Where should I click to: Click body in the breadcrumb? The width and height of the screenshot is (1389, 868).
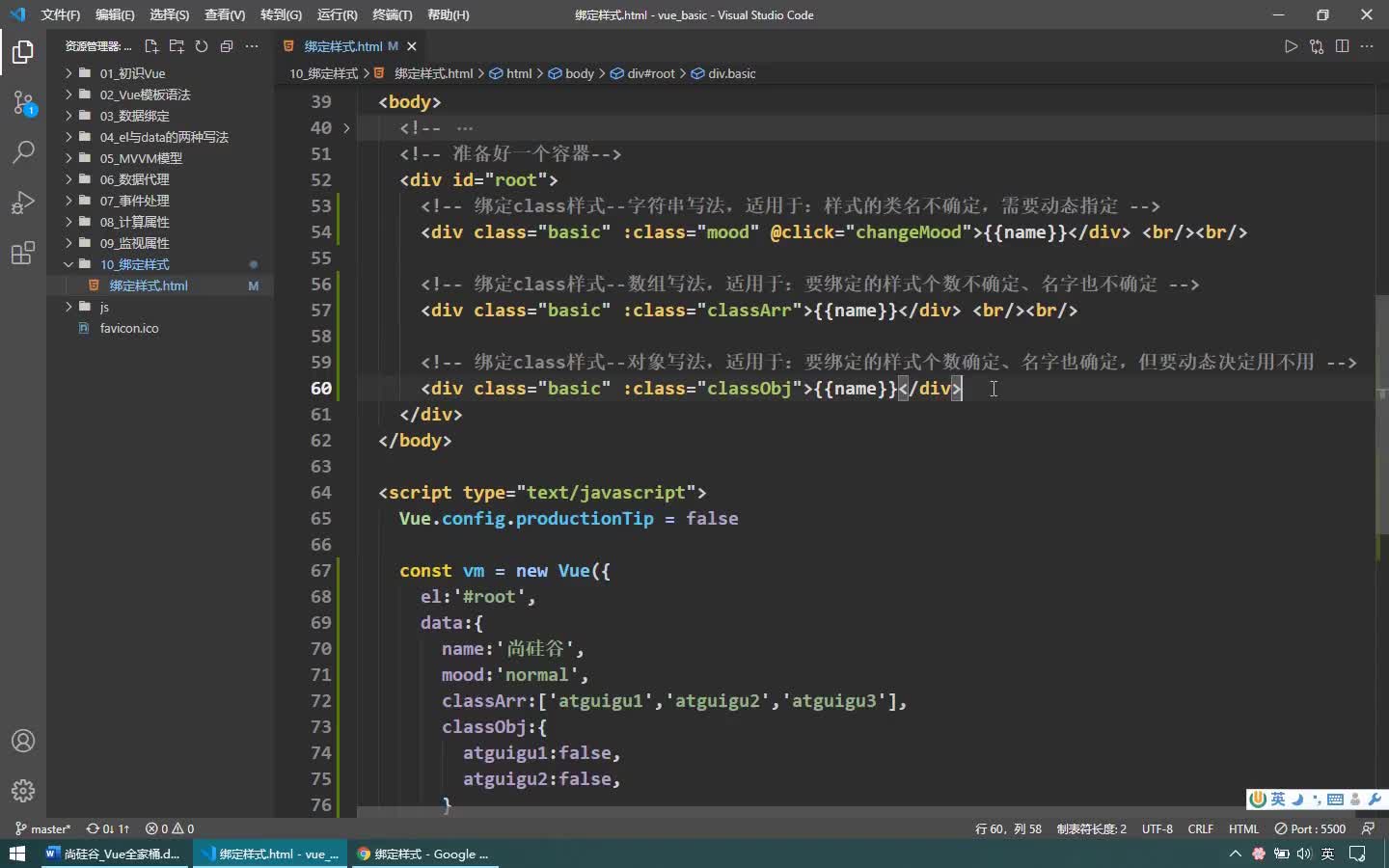pos(571,73)
